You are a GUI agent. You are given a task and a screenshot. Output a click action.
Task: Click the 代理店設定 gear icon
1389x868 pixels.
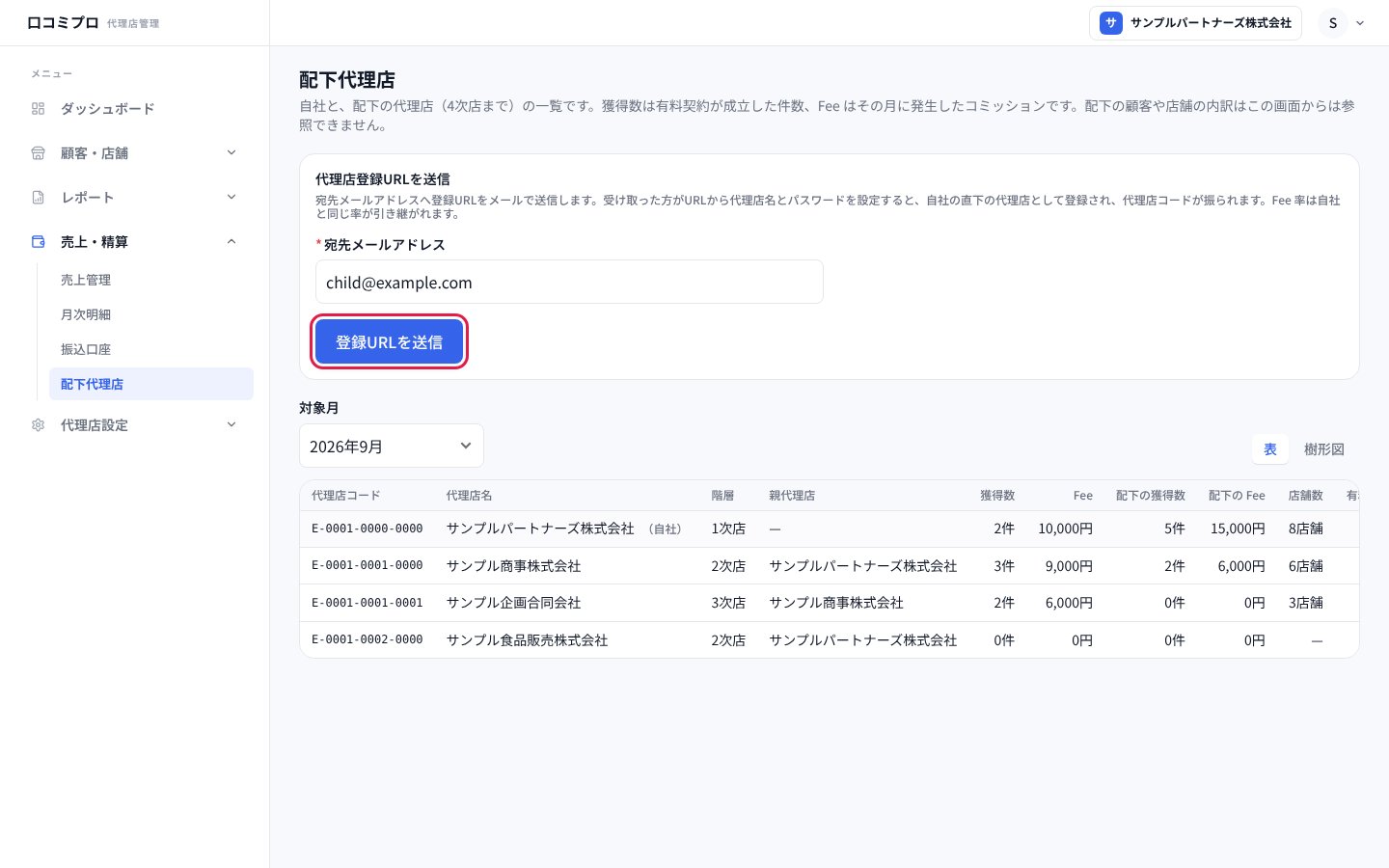pos(39,425)
